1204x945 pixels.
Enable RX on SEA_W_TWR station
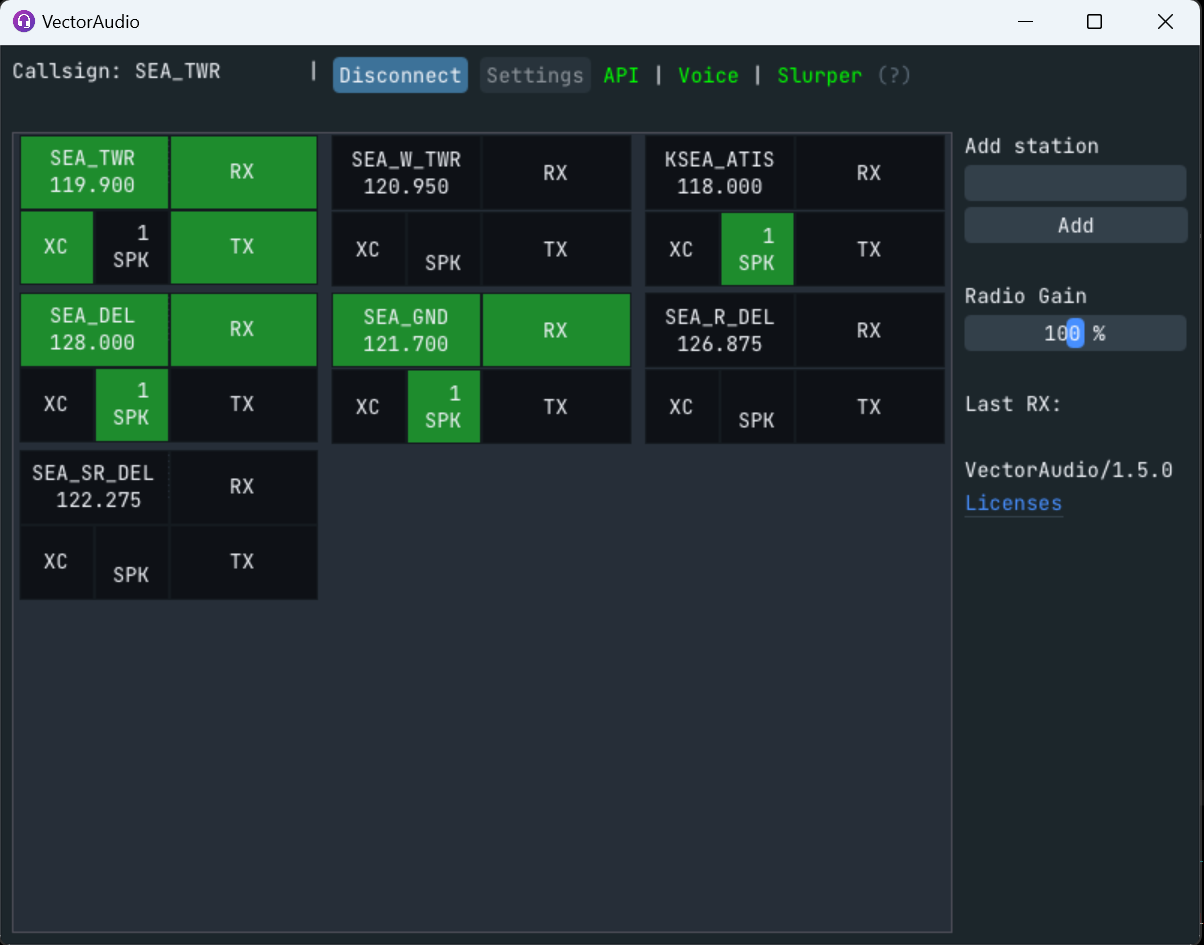[556, 172]
